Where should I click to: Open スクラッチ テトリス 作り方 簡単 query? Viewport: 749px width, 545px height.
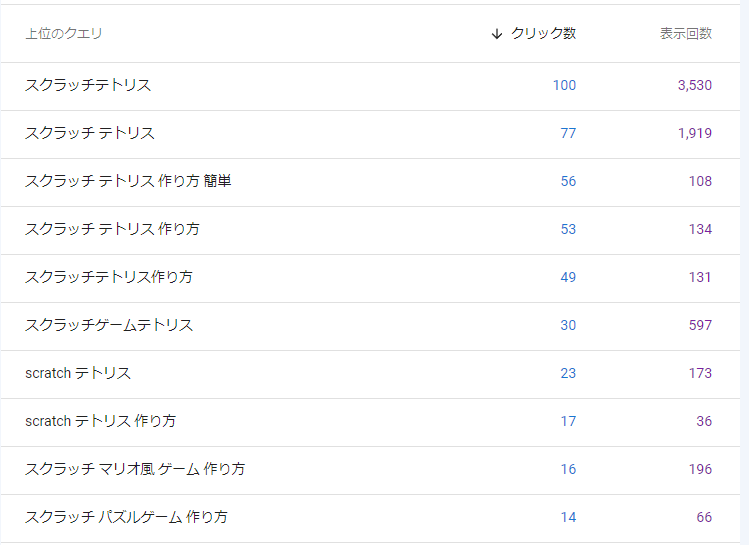tap(128, 182)
